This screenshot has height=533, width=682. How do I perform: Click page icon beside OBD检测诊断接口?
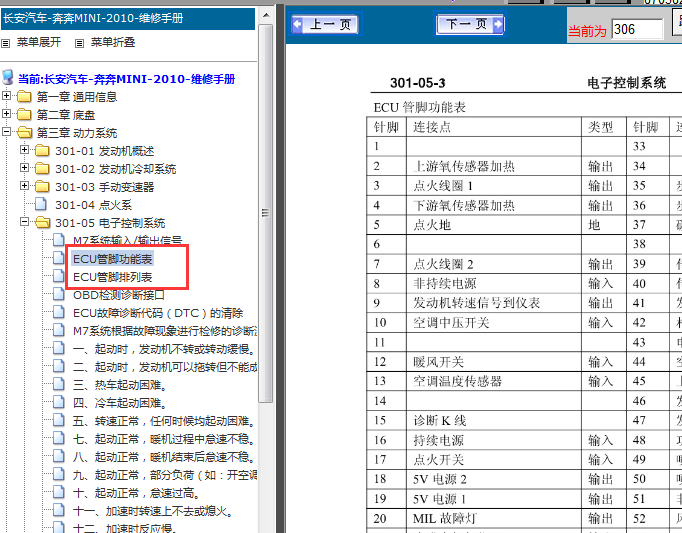click(59, 294)
